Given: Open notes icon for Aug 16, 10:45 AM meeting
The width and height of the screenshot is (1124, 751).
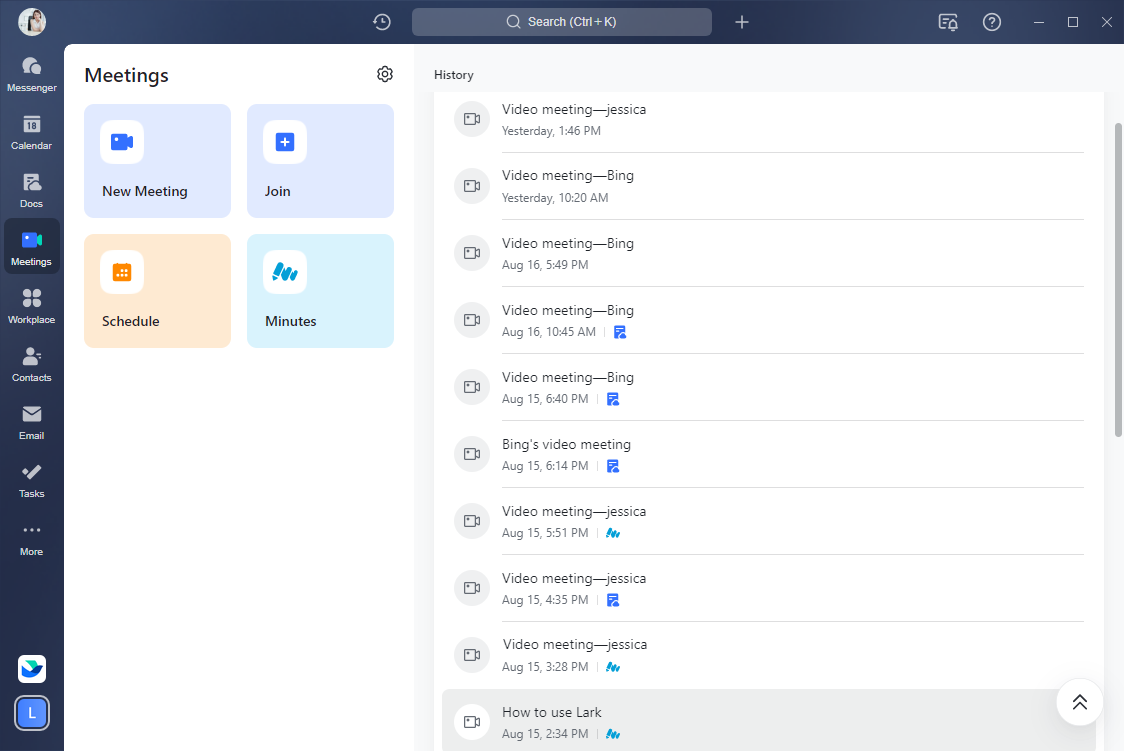Looking at the screenshot, I should 620,332.
